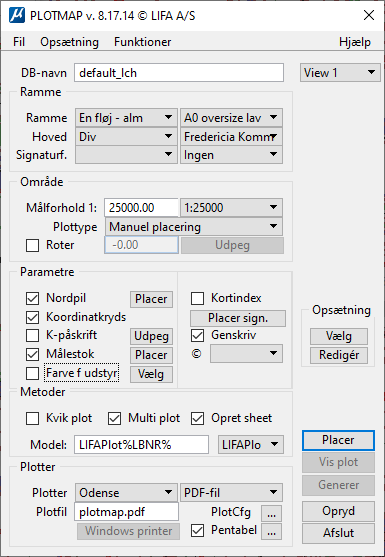Open the Opsætning menu

pos(69,42)
